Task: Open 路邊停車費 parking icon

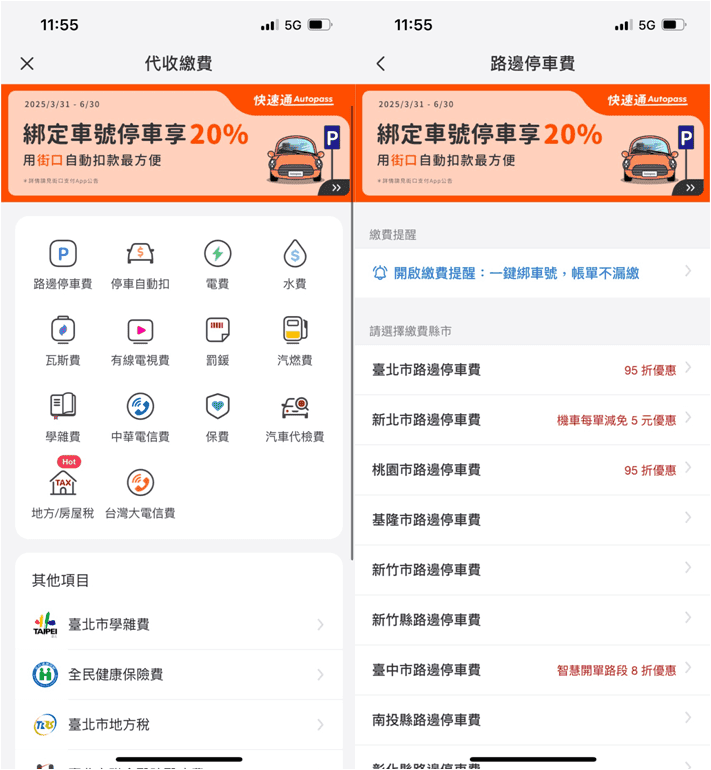Action: (63, 254)
